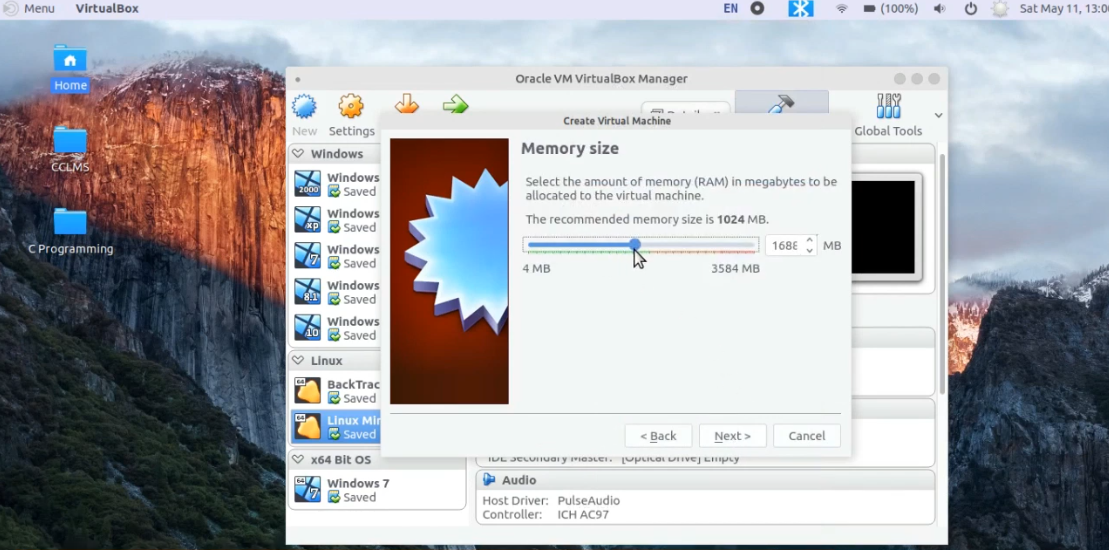Decrease memory with the spinbox down arrow
Screen dimensions: 1109x550
coord(810,250)
